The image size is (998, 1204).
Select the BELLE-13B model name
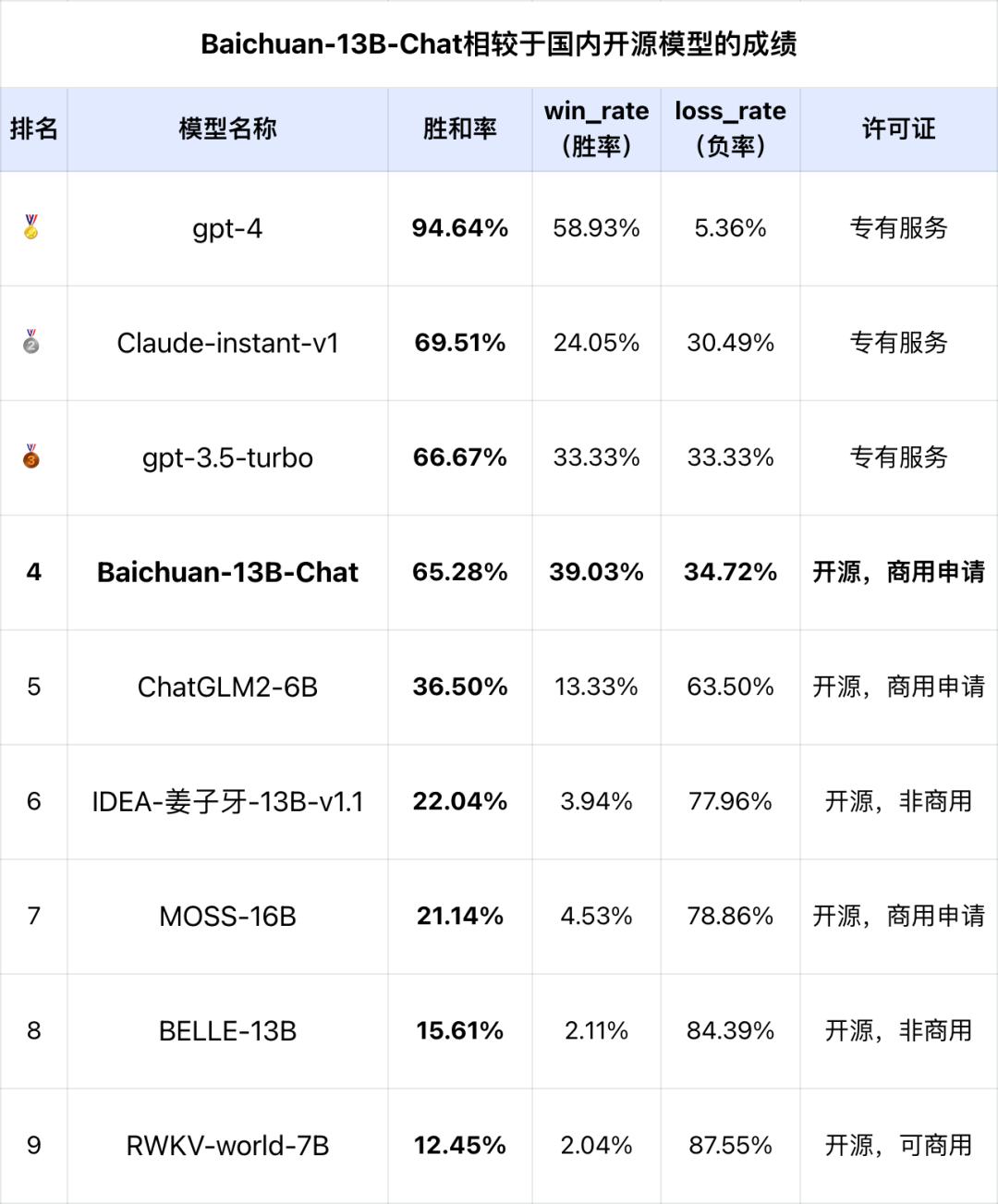[227, 1030]
